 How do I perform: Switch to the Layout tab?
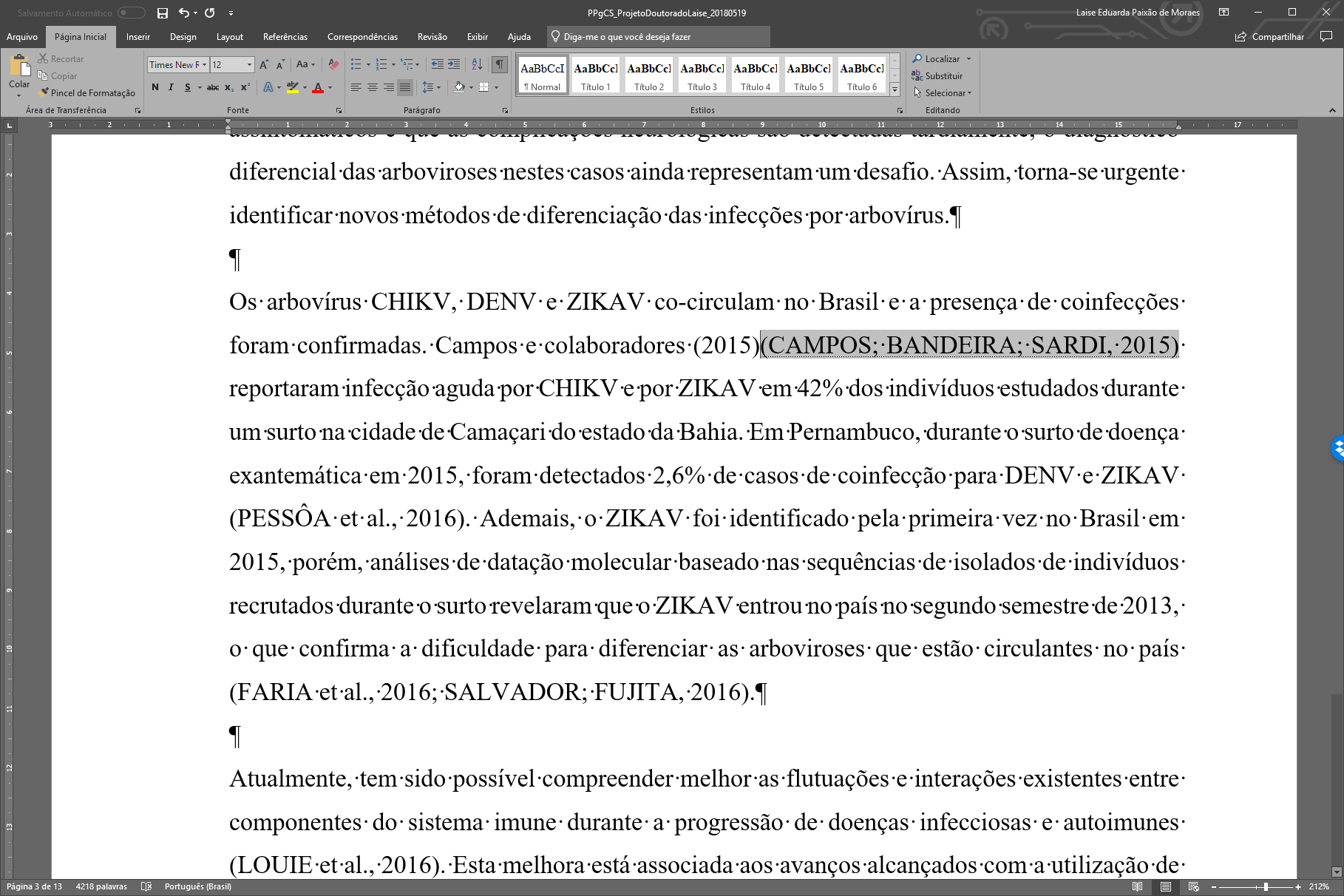[x=230, y=37]
